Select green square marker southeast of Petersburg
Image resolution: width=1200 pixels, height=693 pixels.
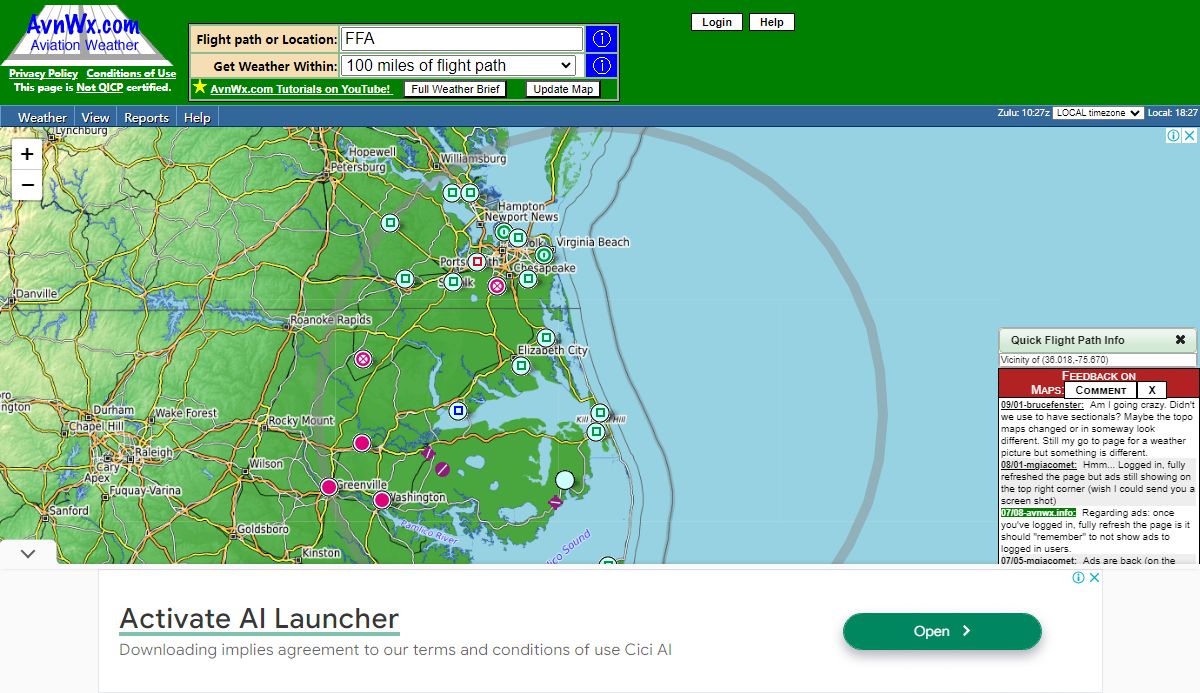[390, 223]
